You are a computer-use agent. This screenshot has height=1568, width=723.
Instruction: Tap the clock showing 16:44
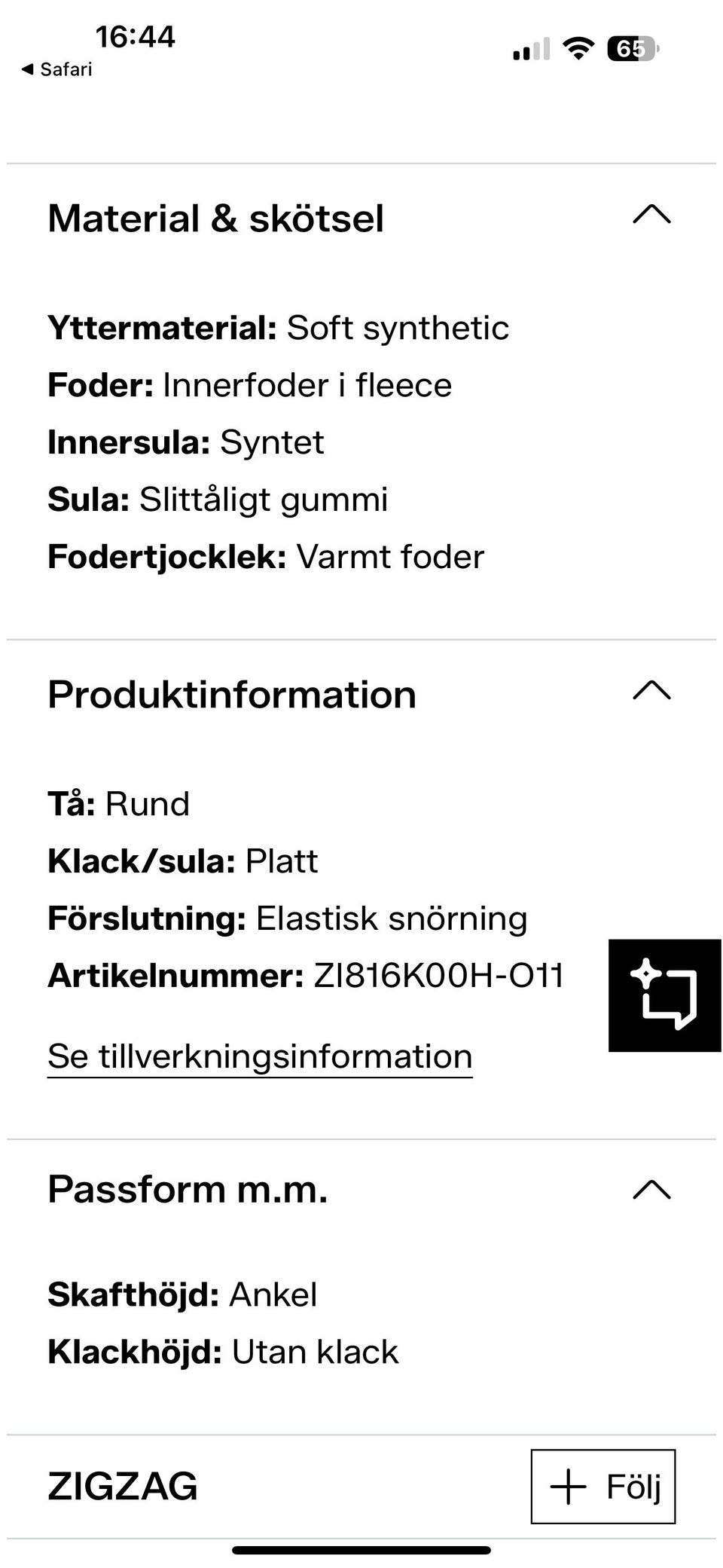tap(136, 36)
